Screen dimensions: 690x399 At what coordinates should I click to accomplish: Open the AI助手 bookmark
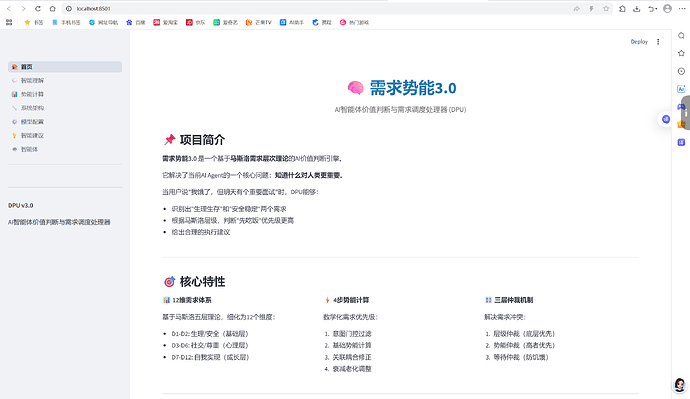292,22
